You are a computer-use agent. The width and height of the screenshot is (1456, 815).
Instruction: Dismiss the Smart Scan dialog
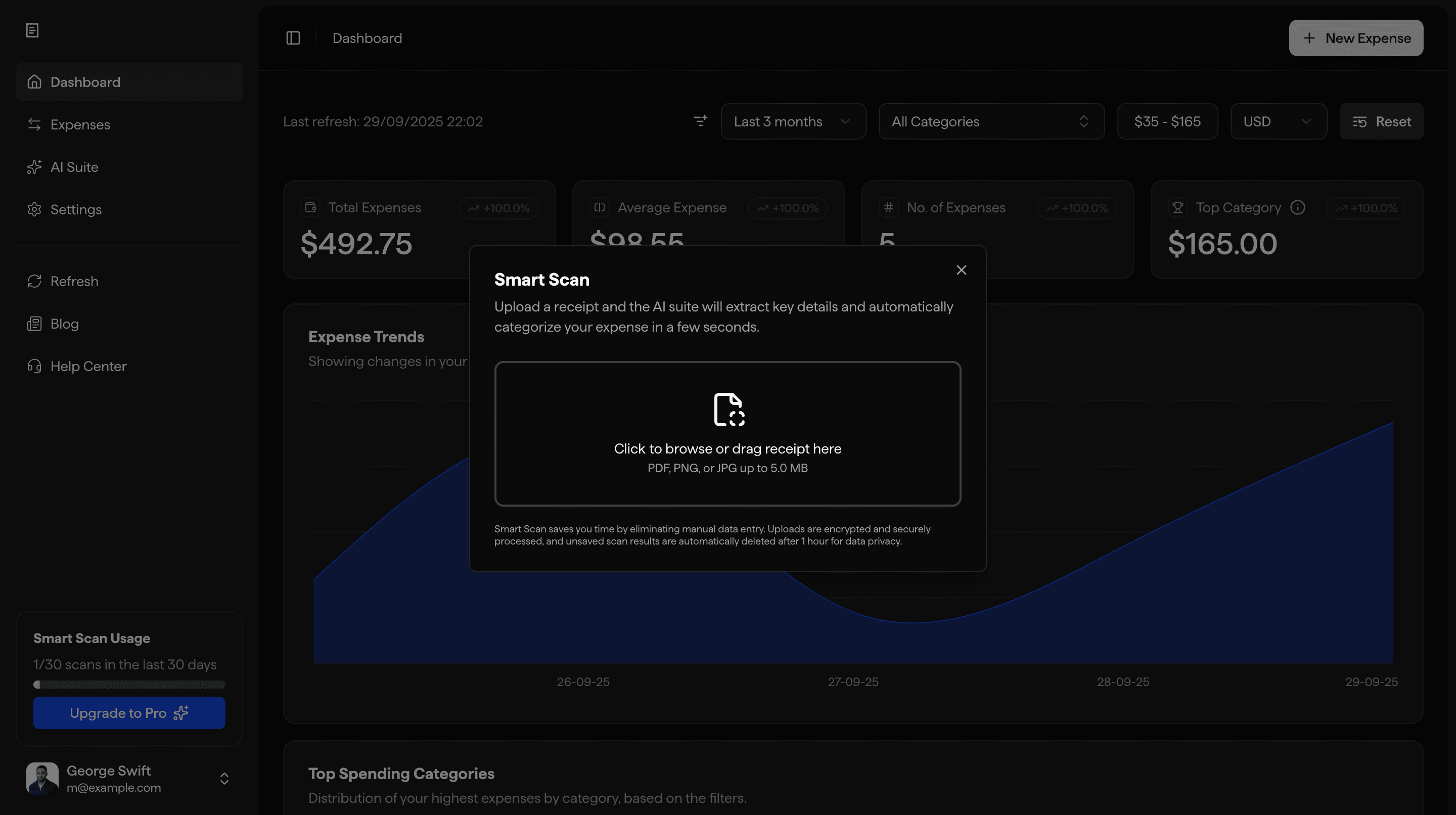[962, 270]
